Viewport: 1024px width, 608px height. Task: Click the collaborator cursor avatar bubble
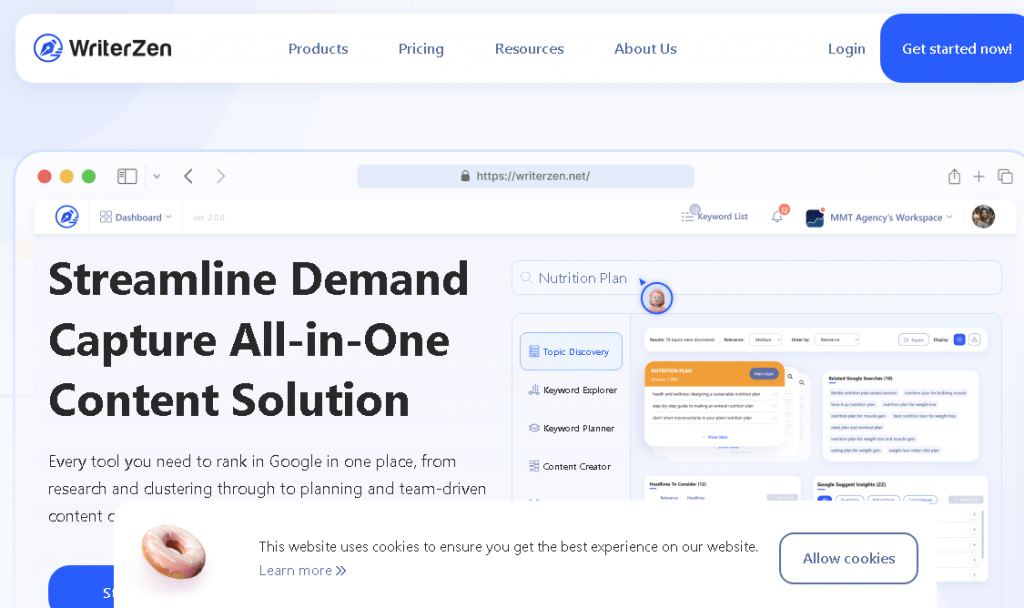coord(656,298)
